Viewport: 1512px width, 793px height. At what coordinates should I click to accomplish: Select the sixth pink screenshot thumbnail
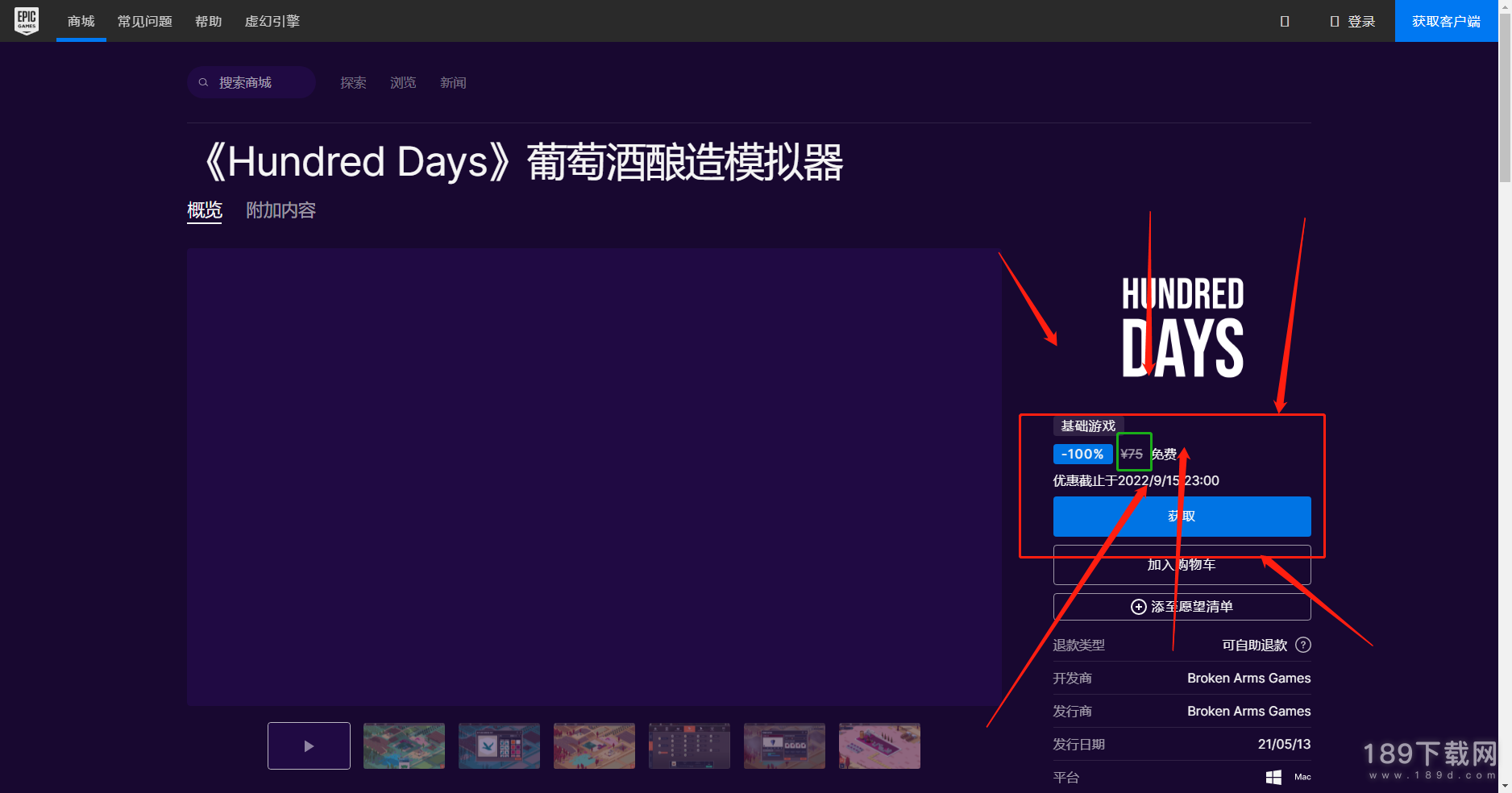tap(879, 746)
